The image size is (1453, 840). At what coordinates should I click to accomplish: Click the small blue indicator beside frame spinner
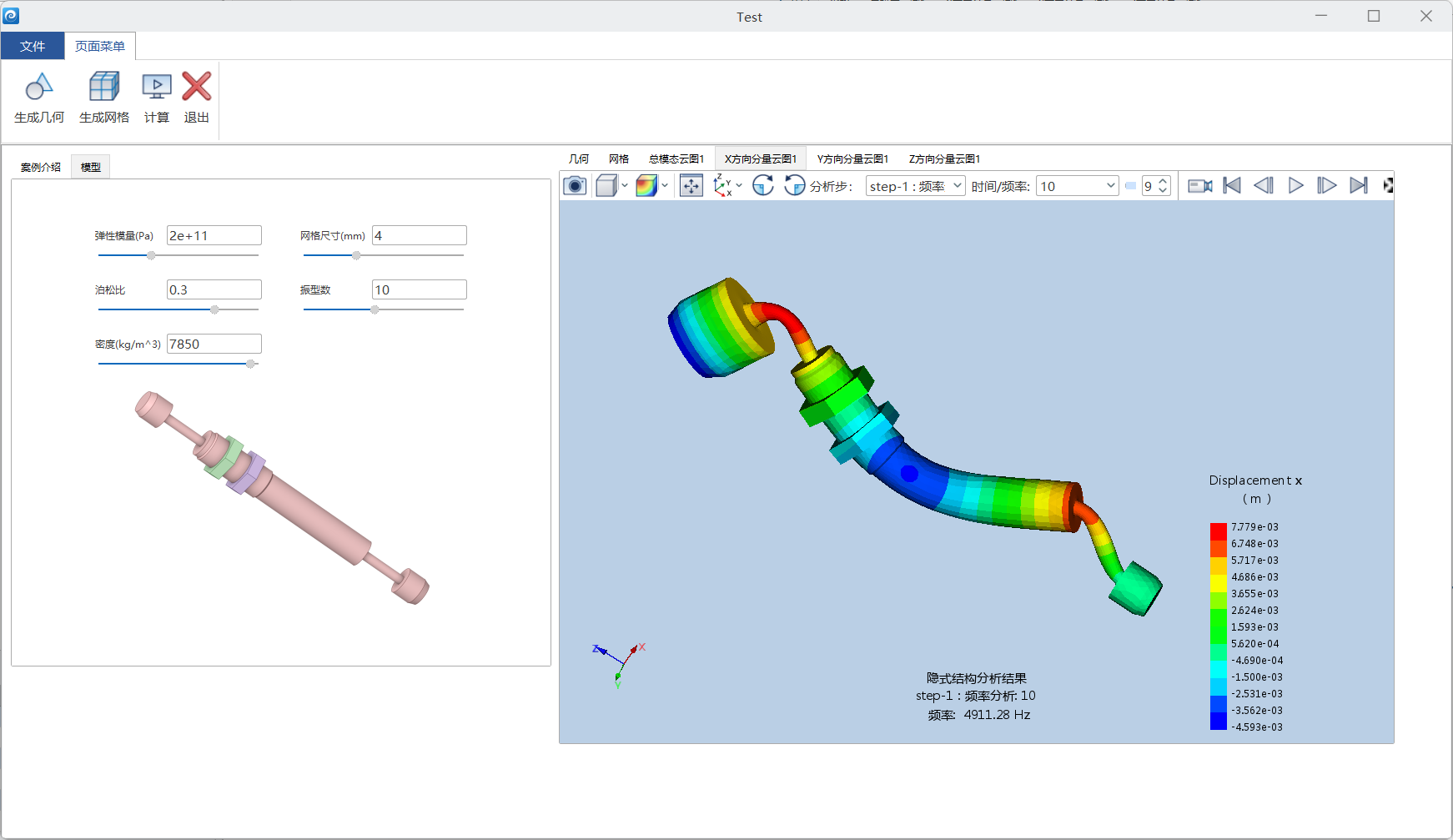point(1130,186)
